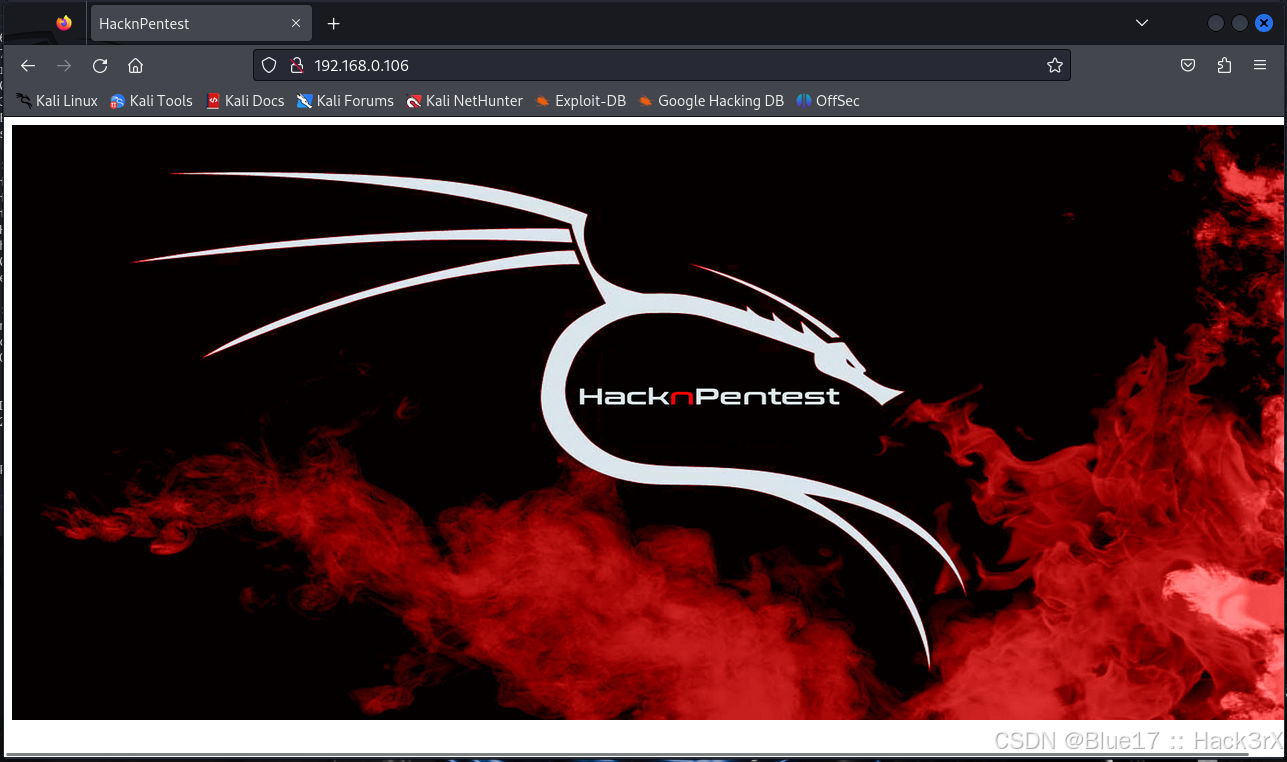
Task: Open the Kali Docs bookmark
Action: tap(245, 100)
